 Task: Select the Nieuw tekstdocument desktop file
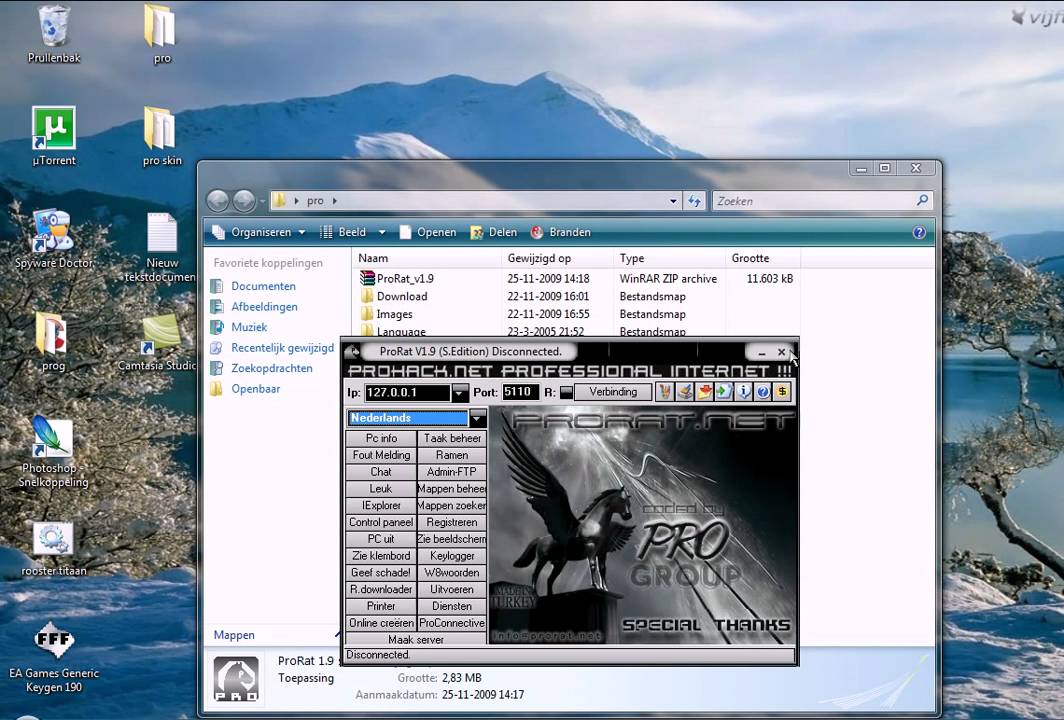[x=162, y=248]
